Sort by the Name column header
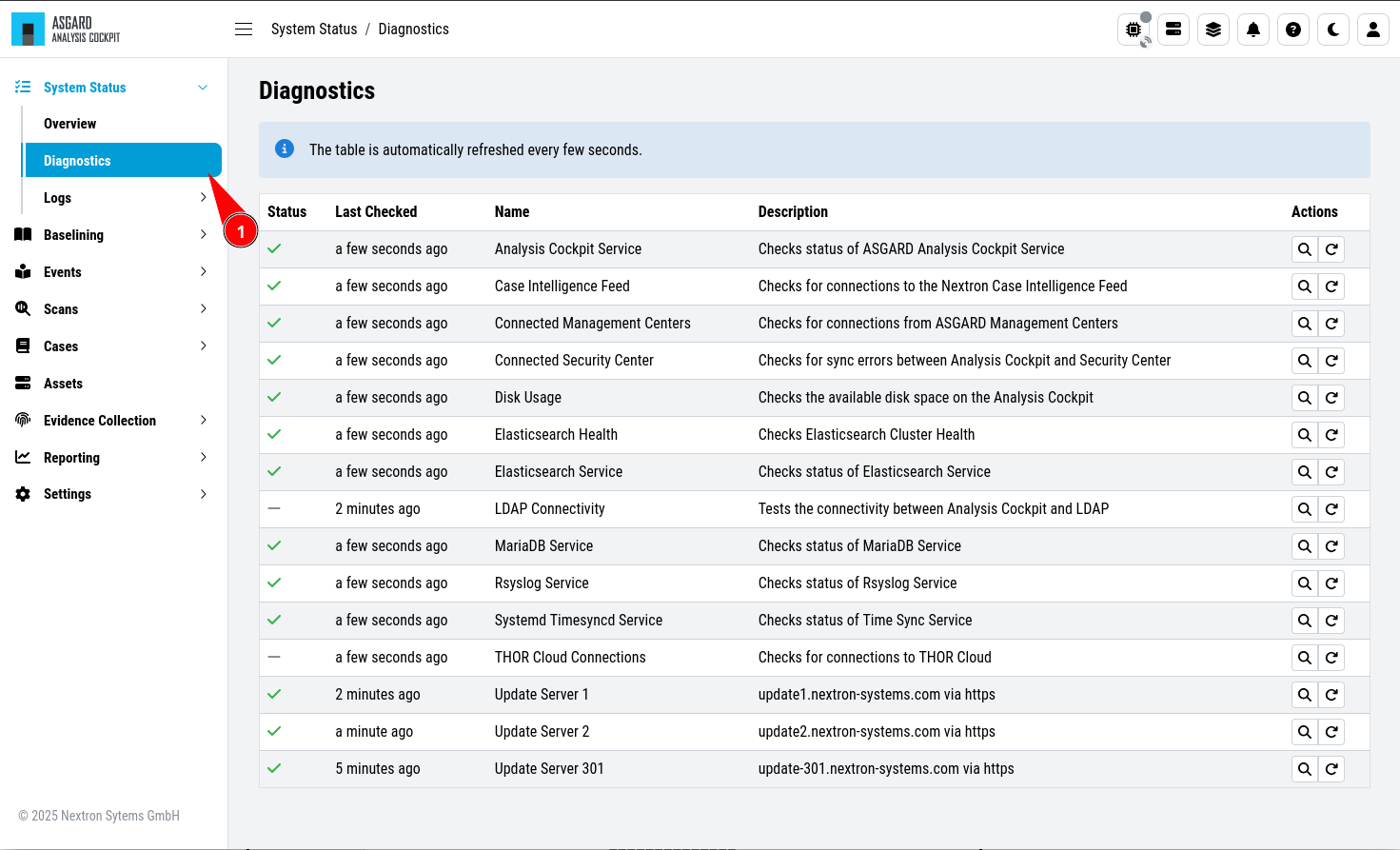This screenshot has height=850, width=1400. (512, 212)
